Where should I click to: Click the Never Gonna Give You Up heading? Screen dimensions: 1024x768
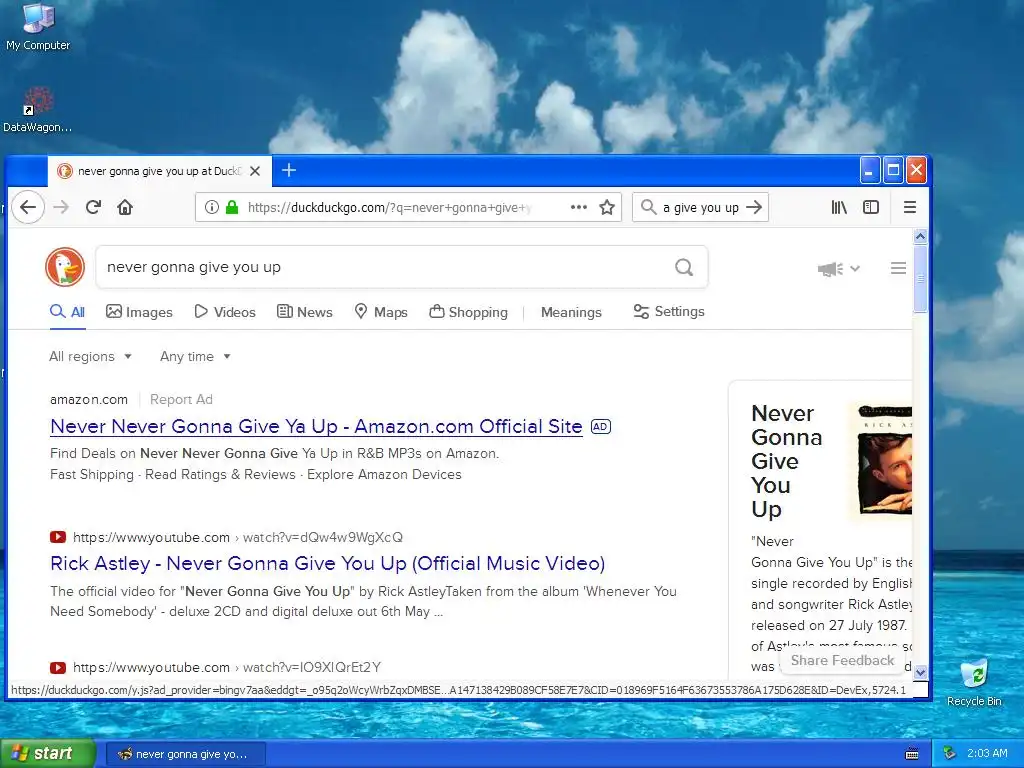click(x=786, y=461)
